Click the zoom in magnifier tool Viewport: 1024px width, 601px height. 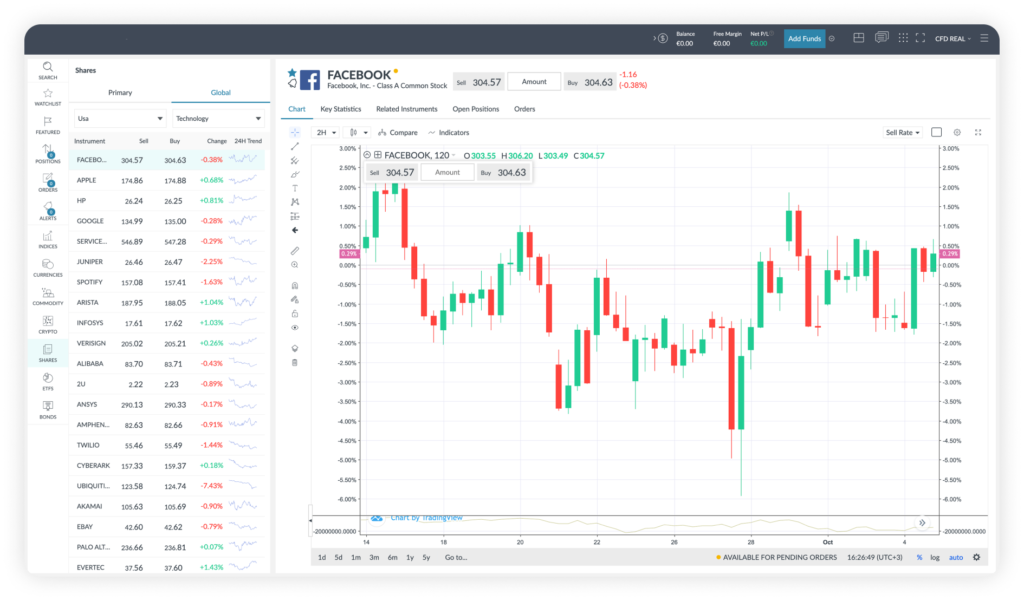coord(295,265)
